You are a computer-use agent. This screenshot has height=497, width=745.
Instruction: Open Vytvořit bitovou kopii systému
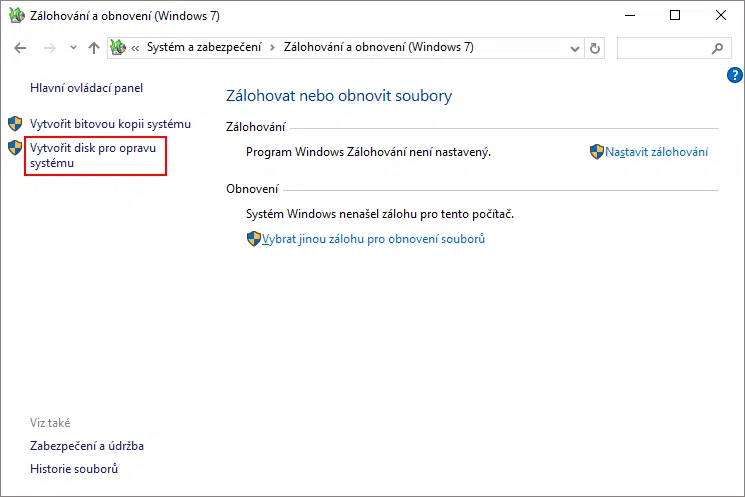click(x=110, y=124)
